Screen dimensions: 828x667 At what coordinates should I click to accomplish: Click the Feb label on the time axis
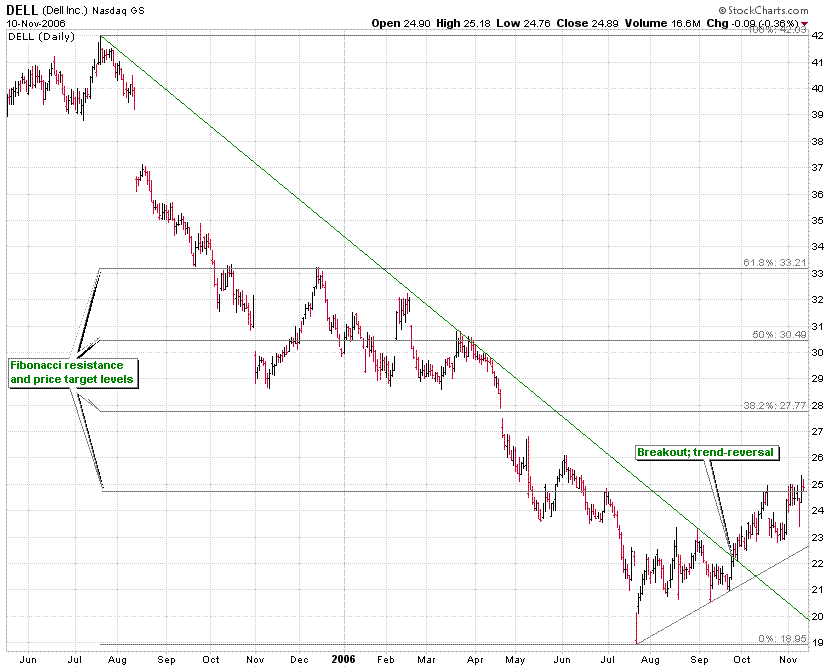(x=386, y=660)
